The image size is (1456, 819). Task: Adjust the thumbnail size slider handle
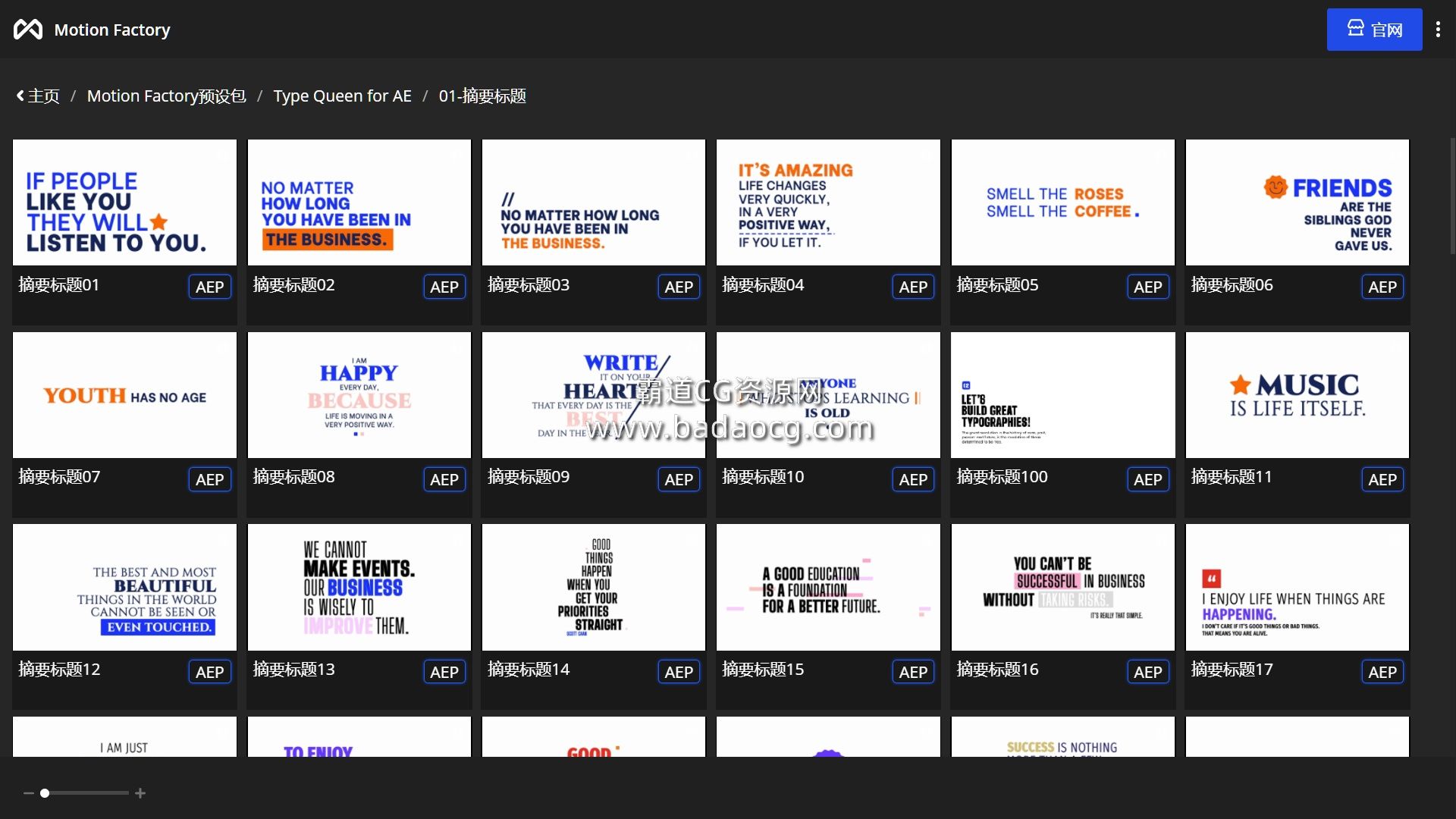[45, 793]
